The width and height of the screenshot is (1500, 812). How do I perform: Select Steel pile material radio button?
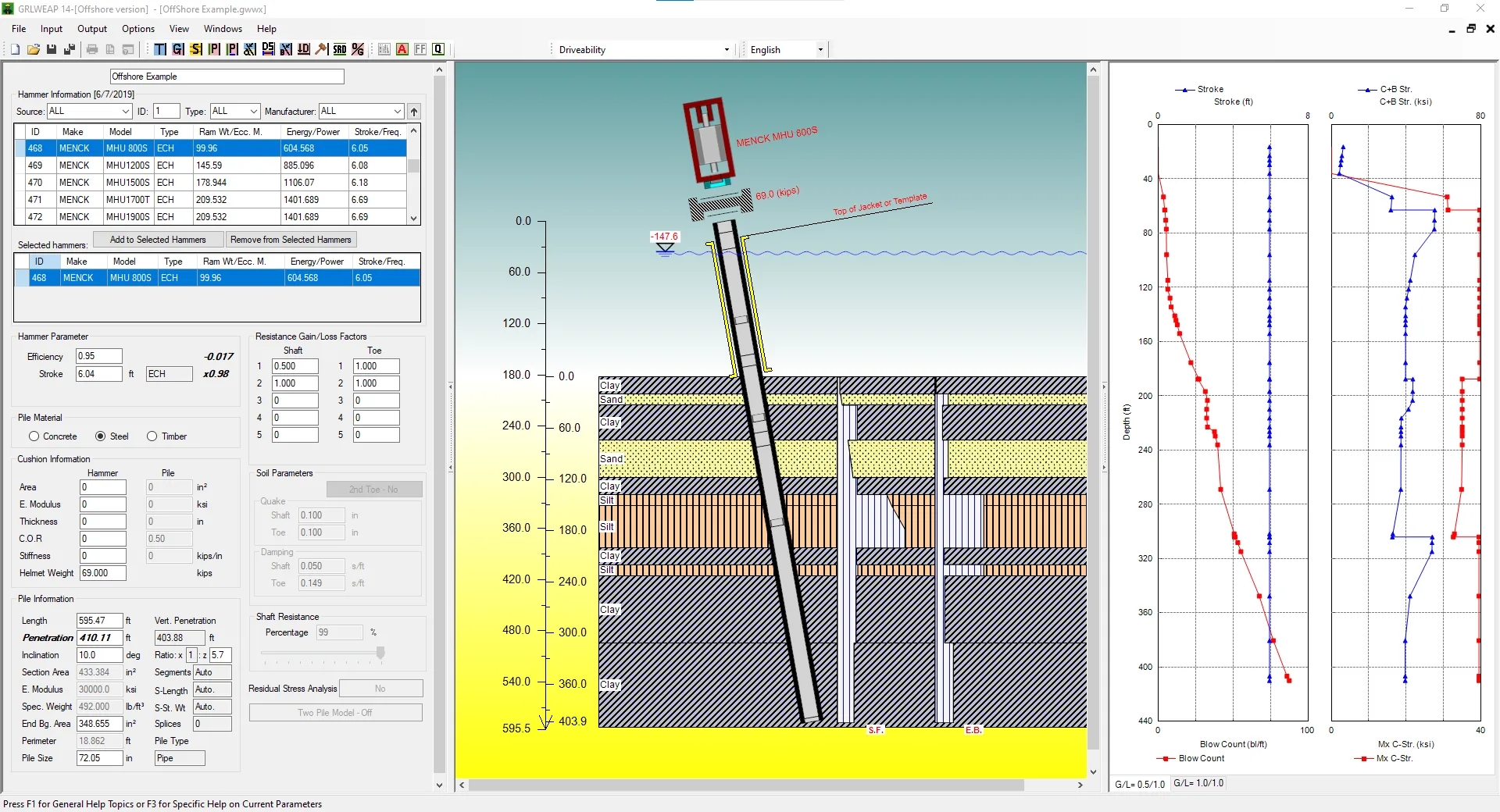click(101, 436)
